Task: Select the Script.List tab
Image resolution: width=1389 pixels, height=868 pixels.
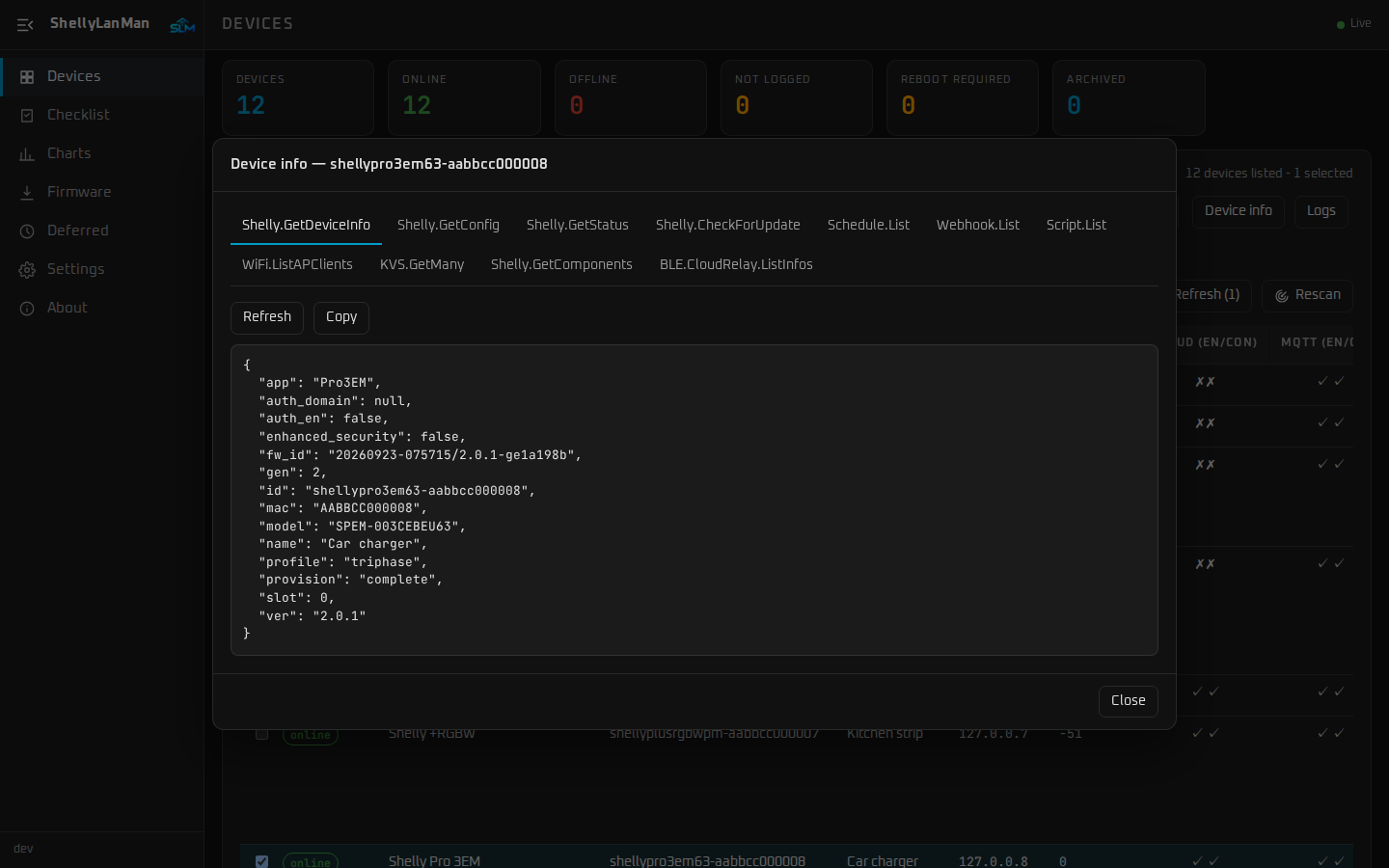Action: click(1076, 225)
